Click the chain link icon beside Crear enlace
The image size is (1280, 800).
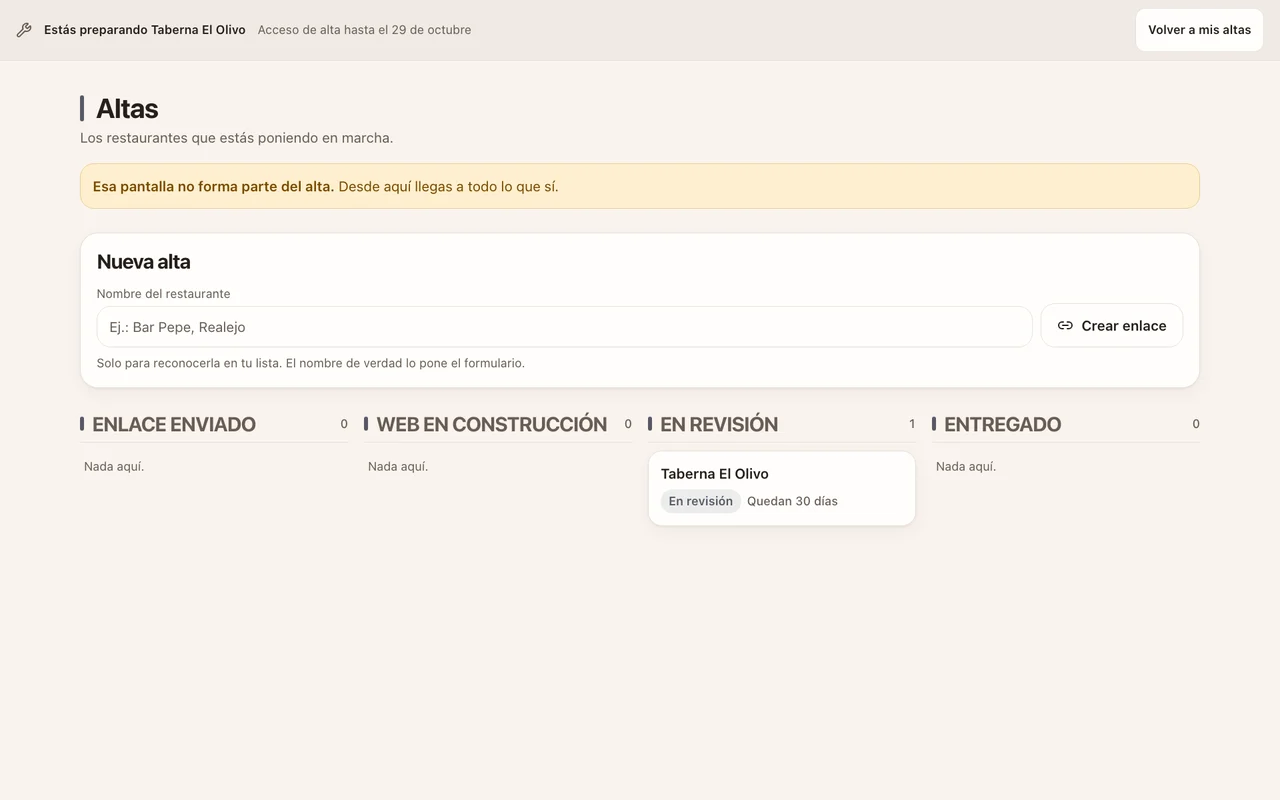(1065, 326)
